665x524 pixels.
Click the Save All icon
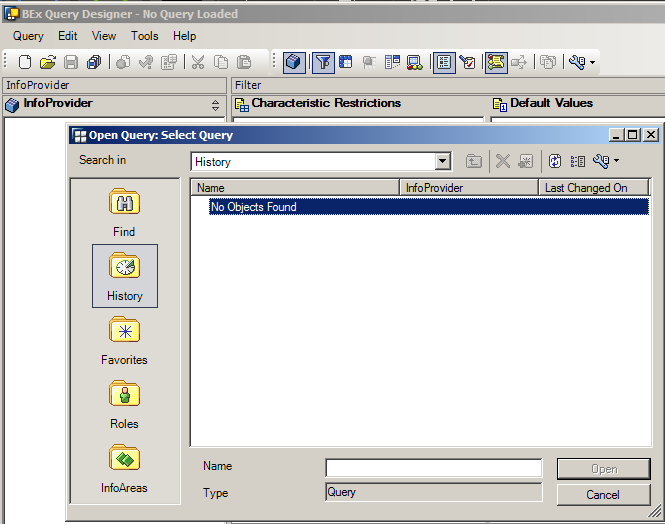pyautogui.click(x=94, y=62)
